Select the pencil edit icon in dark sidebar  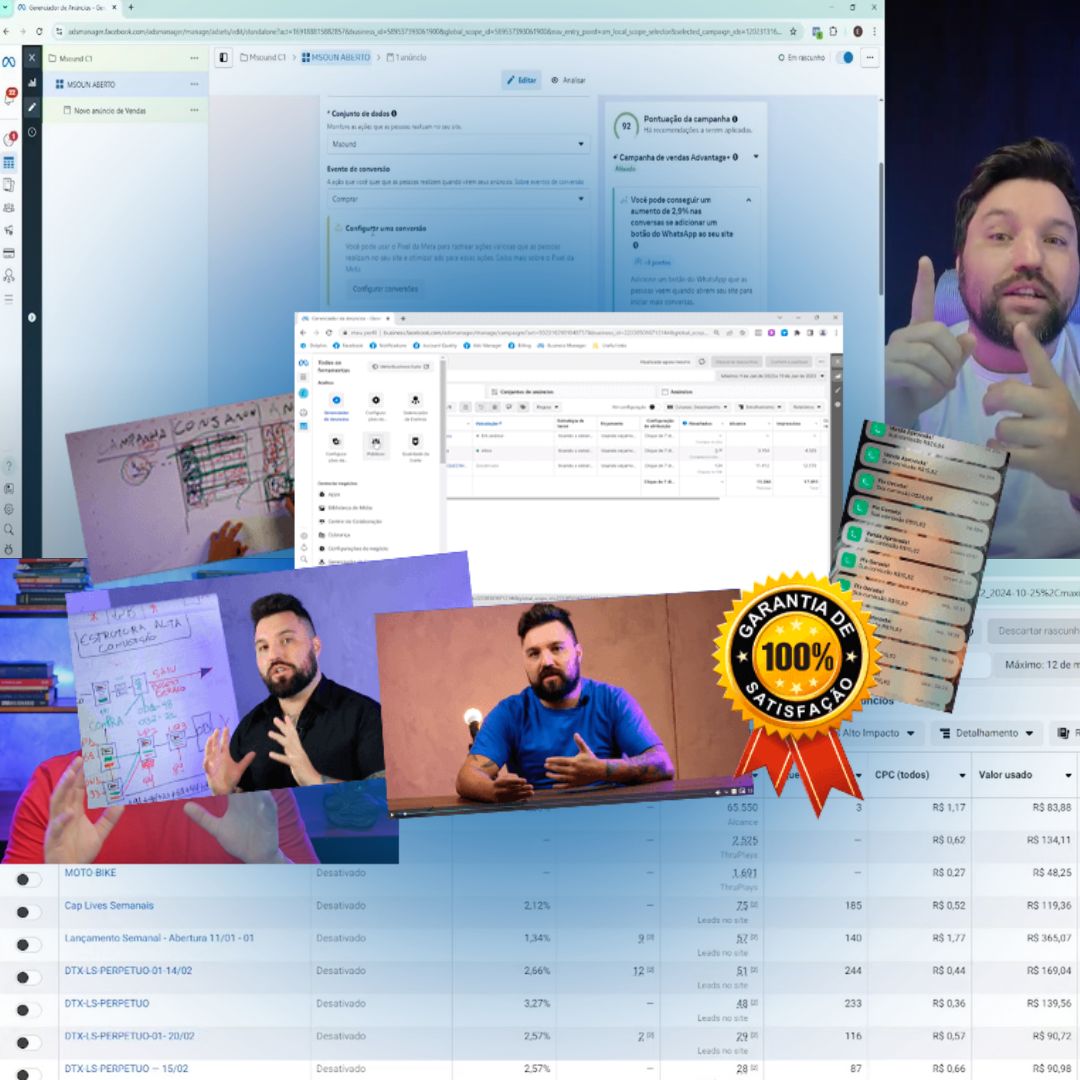pos(32,106)
